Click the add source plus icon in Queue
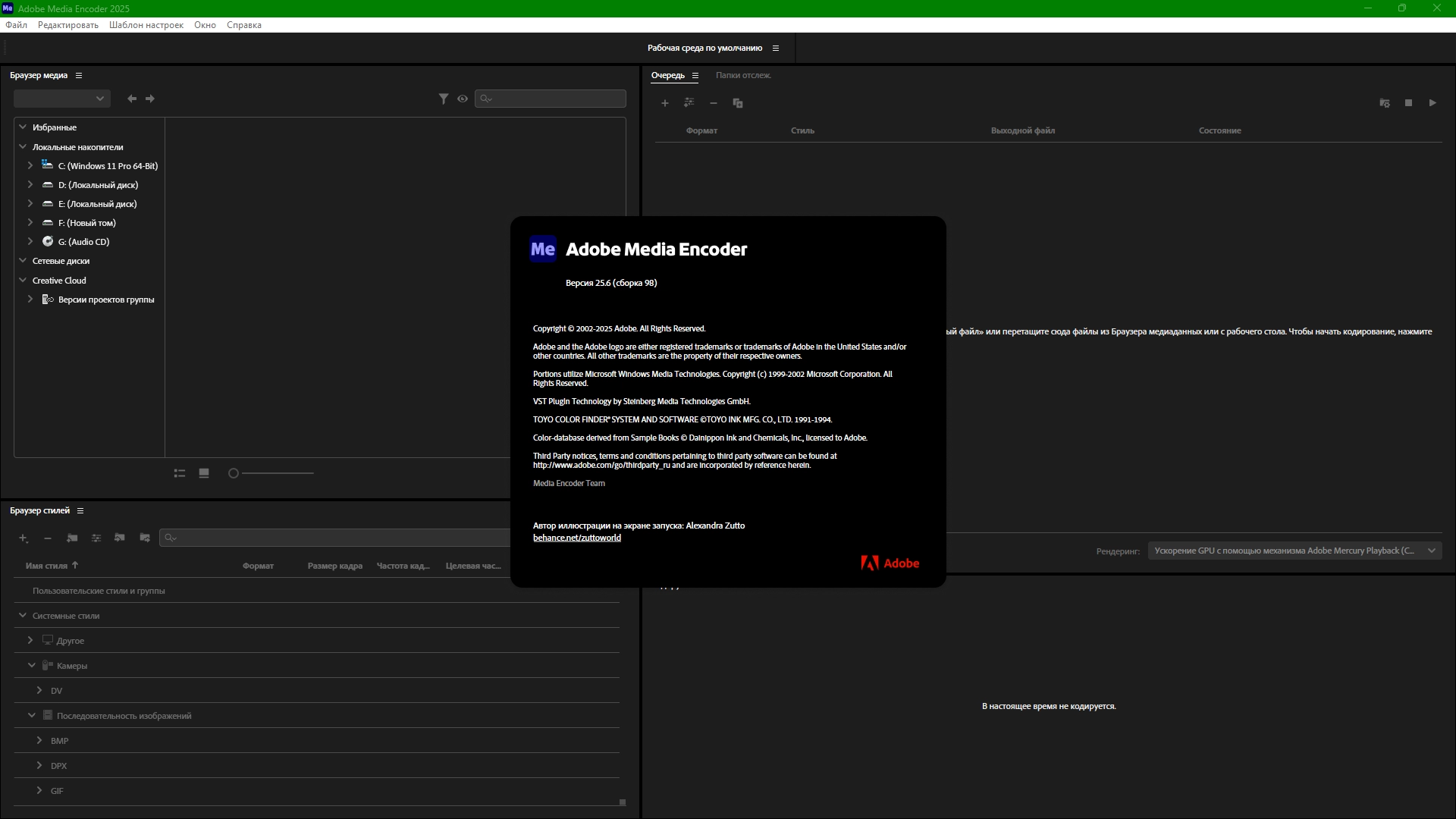This screenshot has width=1456, height=819. pos(664,103)
